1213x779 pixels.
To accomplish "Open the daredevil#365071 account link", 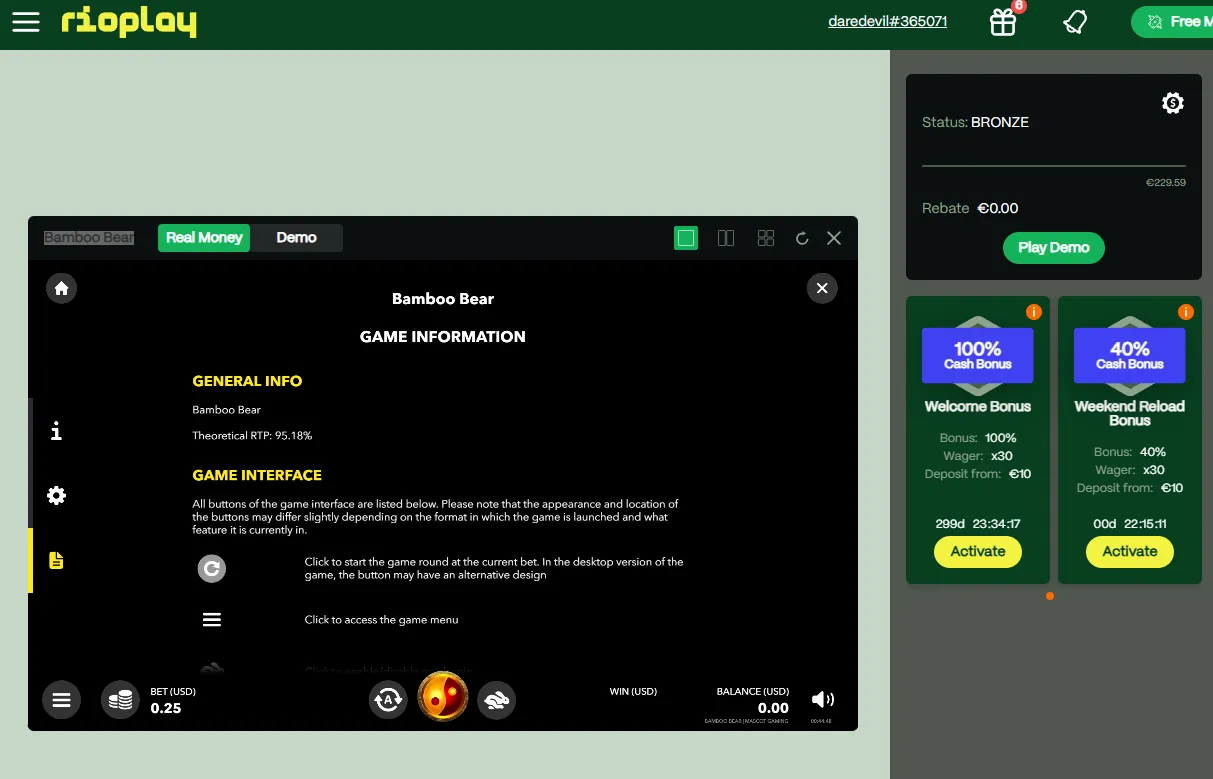I will [888, 22].
